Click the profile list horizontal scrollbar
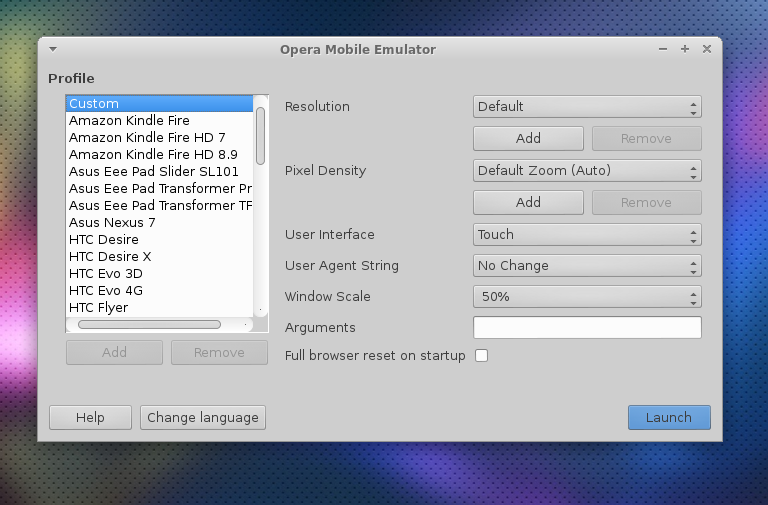The image size is (768, 505). point(149,324)
